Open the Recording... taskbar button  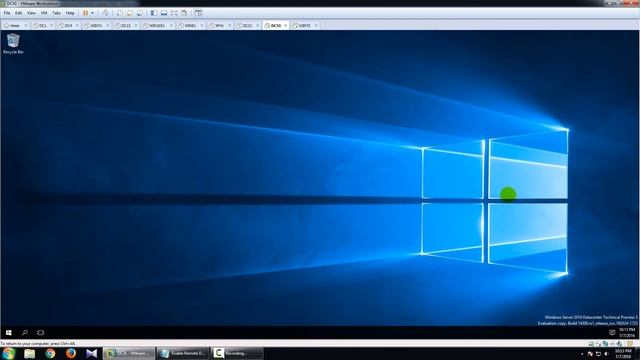[x=237, y=353]
